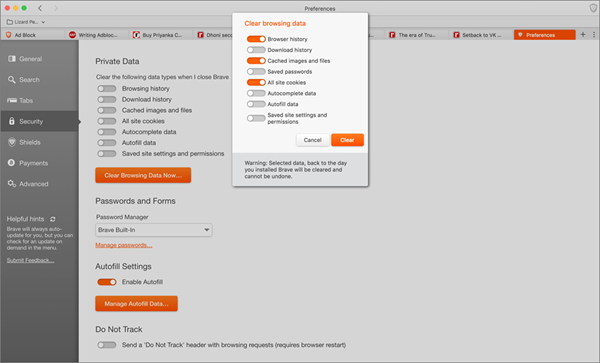The height and width of the screenshot is (363, 600).
Task: Click the new tab plus icon
Action: (x=583, y=34)
